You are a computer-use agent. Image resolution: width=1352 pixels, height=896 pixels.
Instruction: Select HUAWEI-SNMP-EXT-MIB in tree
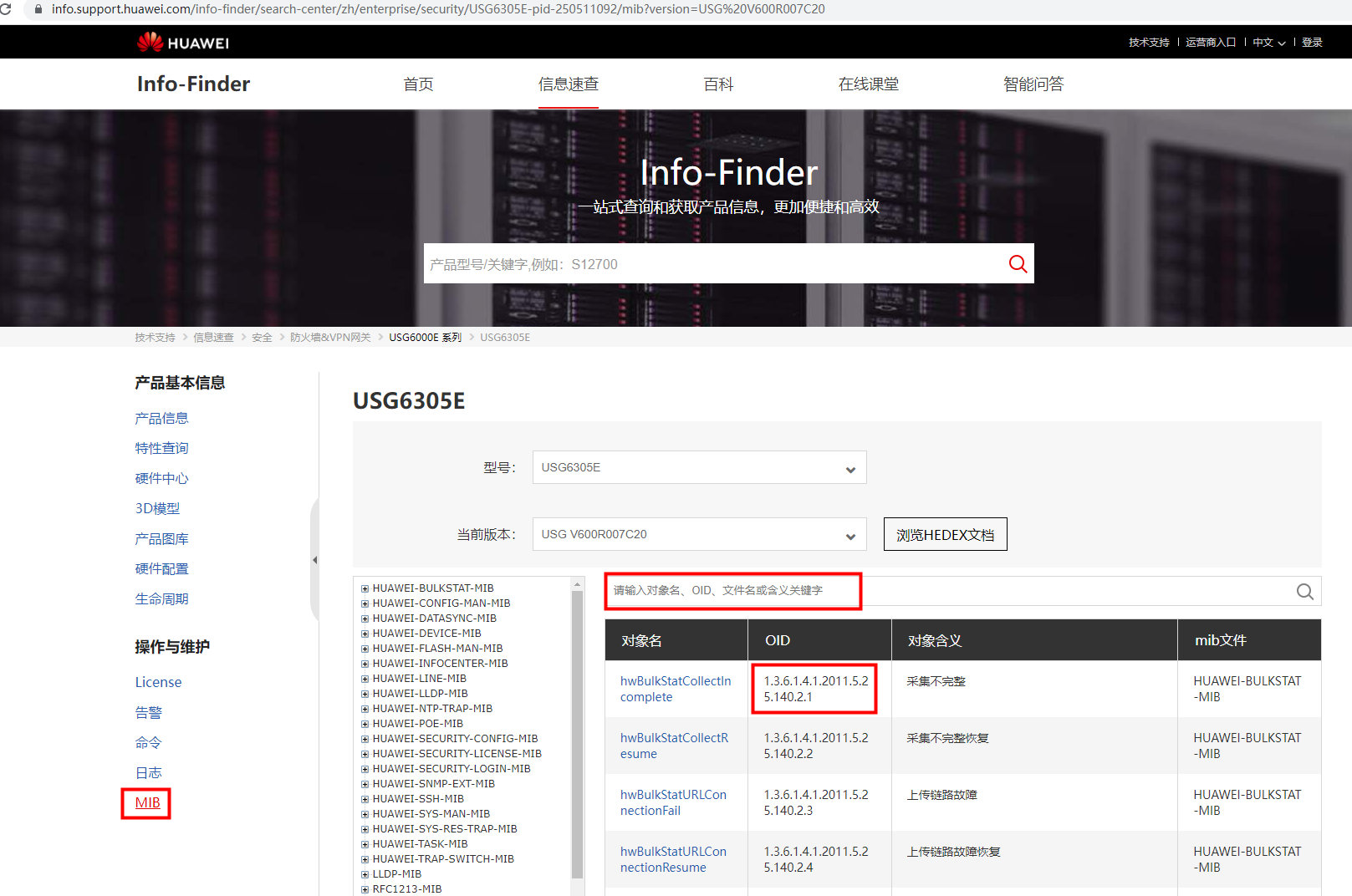pyautogui.click(x=434, y=784)
